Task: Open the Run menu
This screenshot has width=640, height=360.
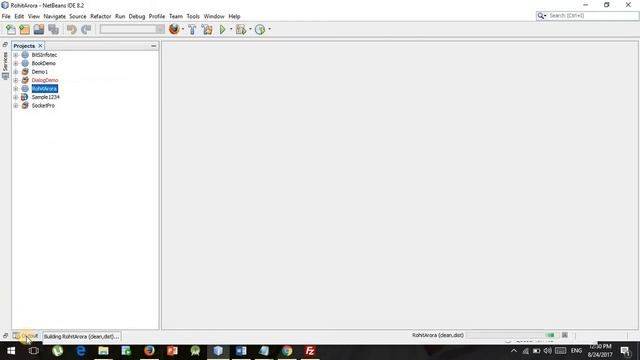Action: (120, 16)
